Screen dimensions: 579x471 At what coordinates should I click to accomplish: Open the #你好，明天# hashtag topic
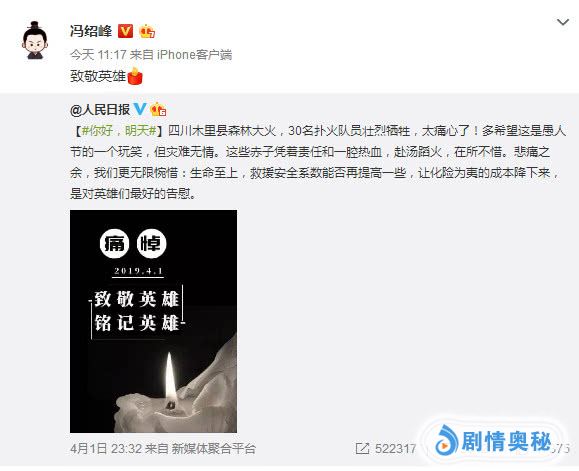tap(120, 130)
